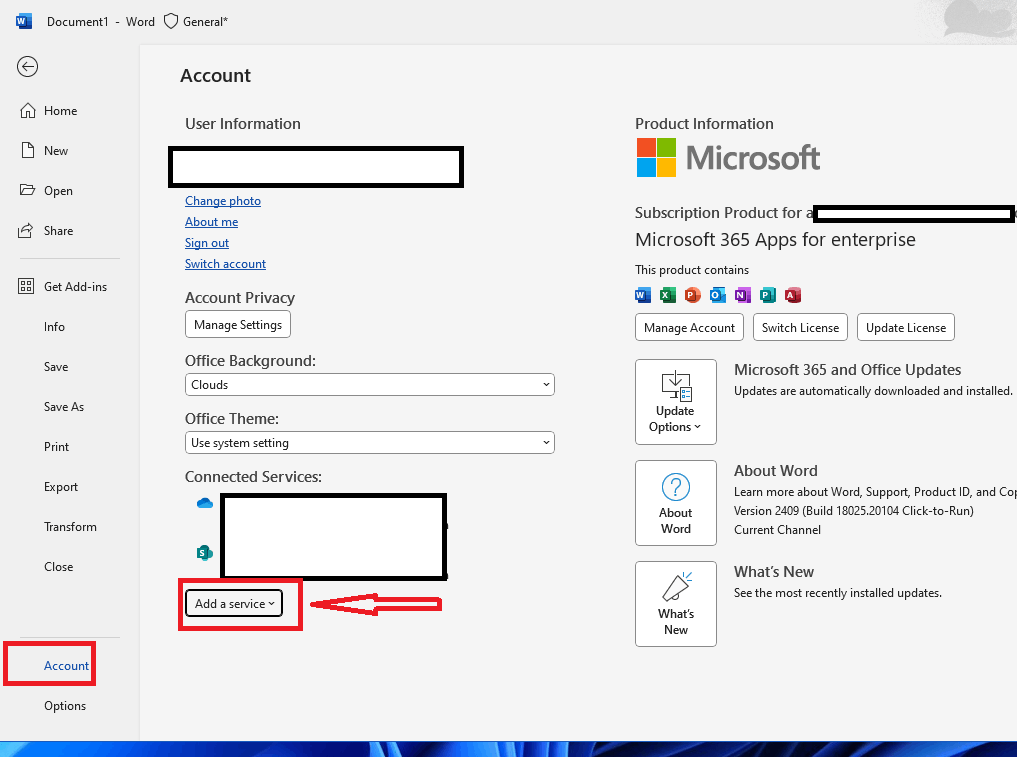Click the New blank page icon
This screenshot has height=757, width=1017.
coord(27,150)
